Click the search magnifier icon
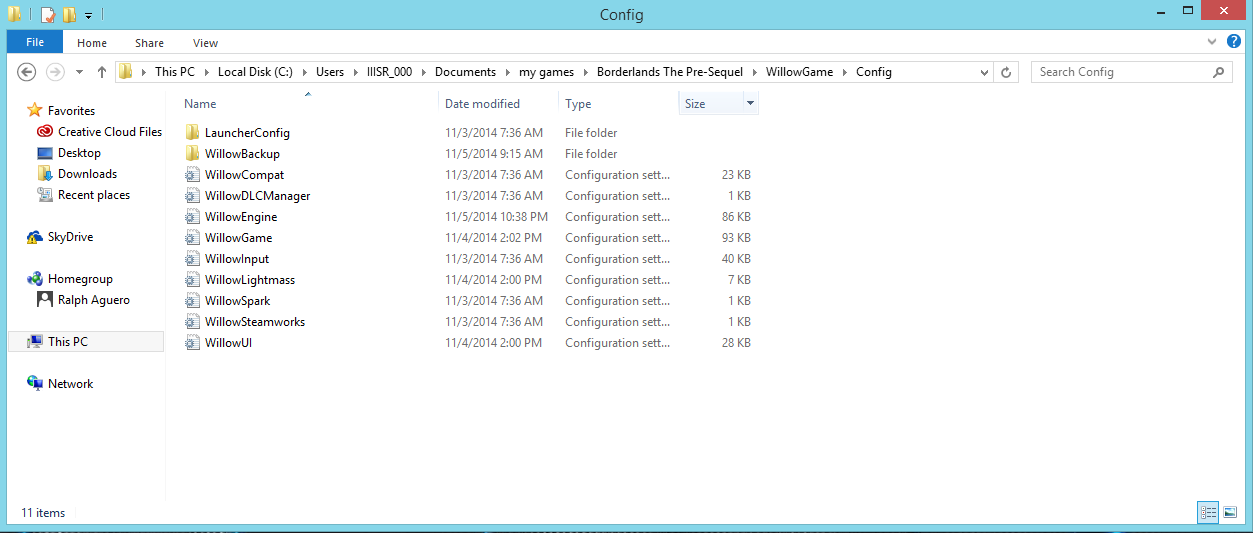 point(1218,72)
